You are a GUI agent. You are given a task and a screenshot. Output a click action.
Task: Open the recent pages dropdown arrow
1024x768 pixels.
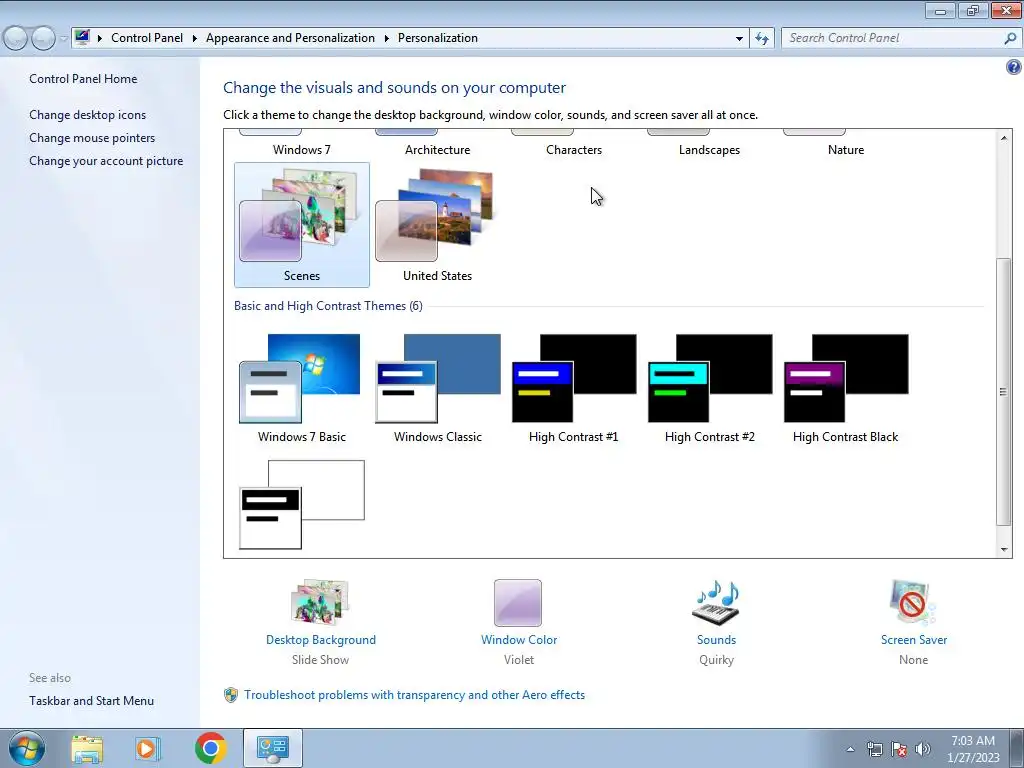63,39
